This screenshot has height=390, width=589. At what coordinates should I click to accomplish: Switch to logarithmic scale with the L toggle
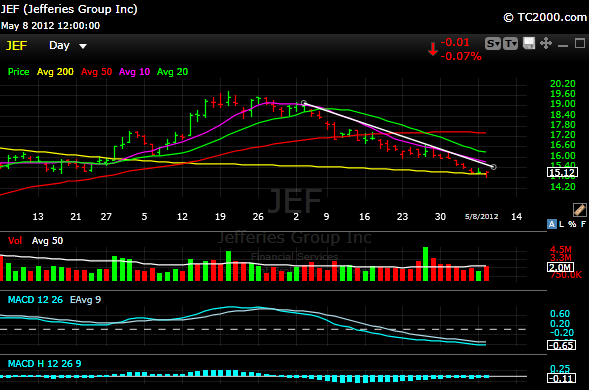tap(561, 224)
